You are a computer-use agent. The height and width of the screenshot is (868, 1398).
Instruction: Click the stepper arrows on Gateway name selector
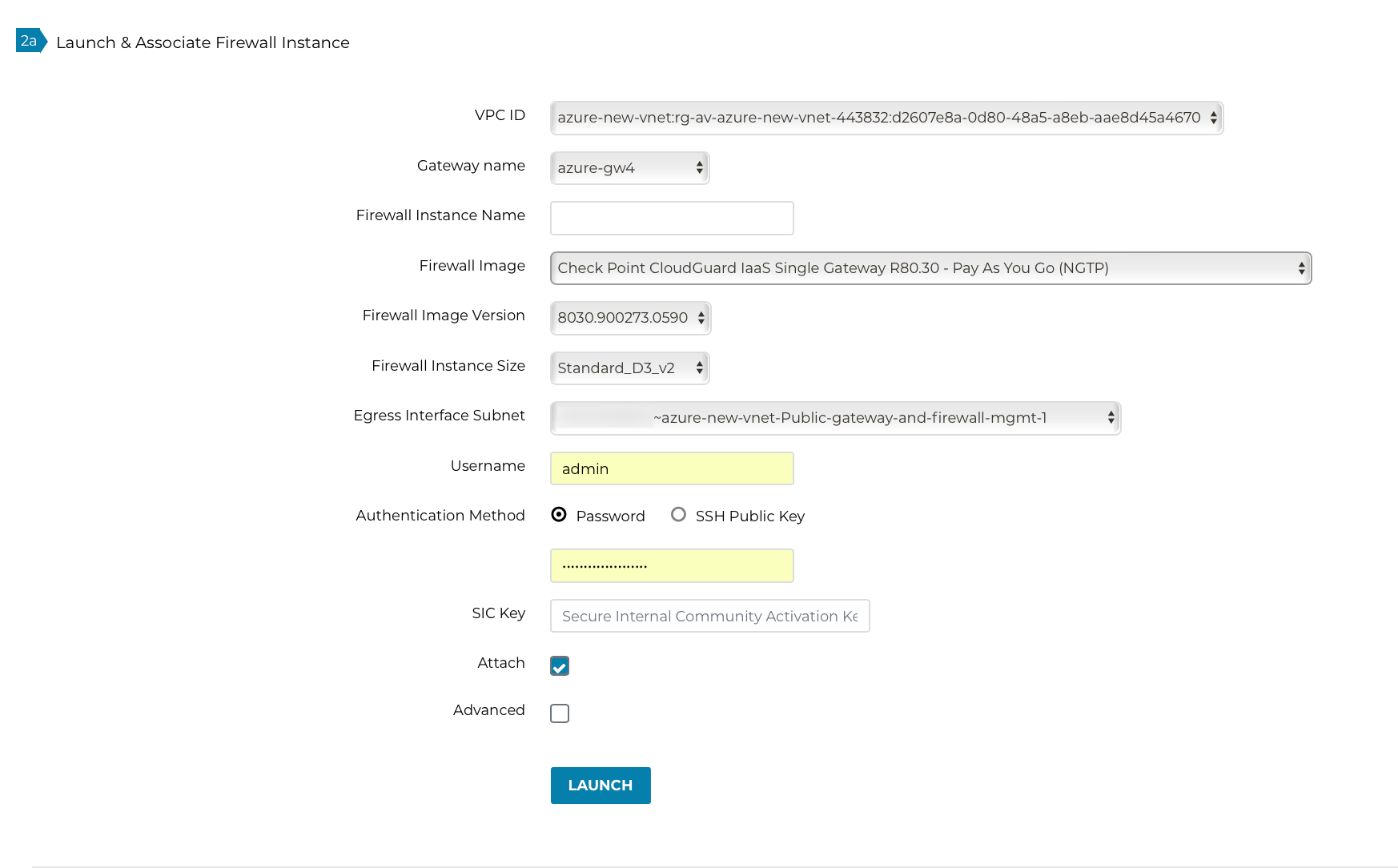pyautogui.click(x=698, y=168)
